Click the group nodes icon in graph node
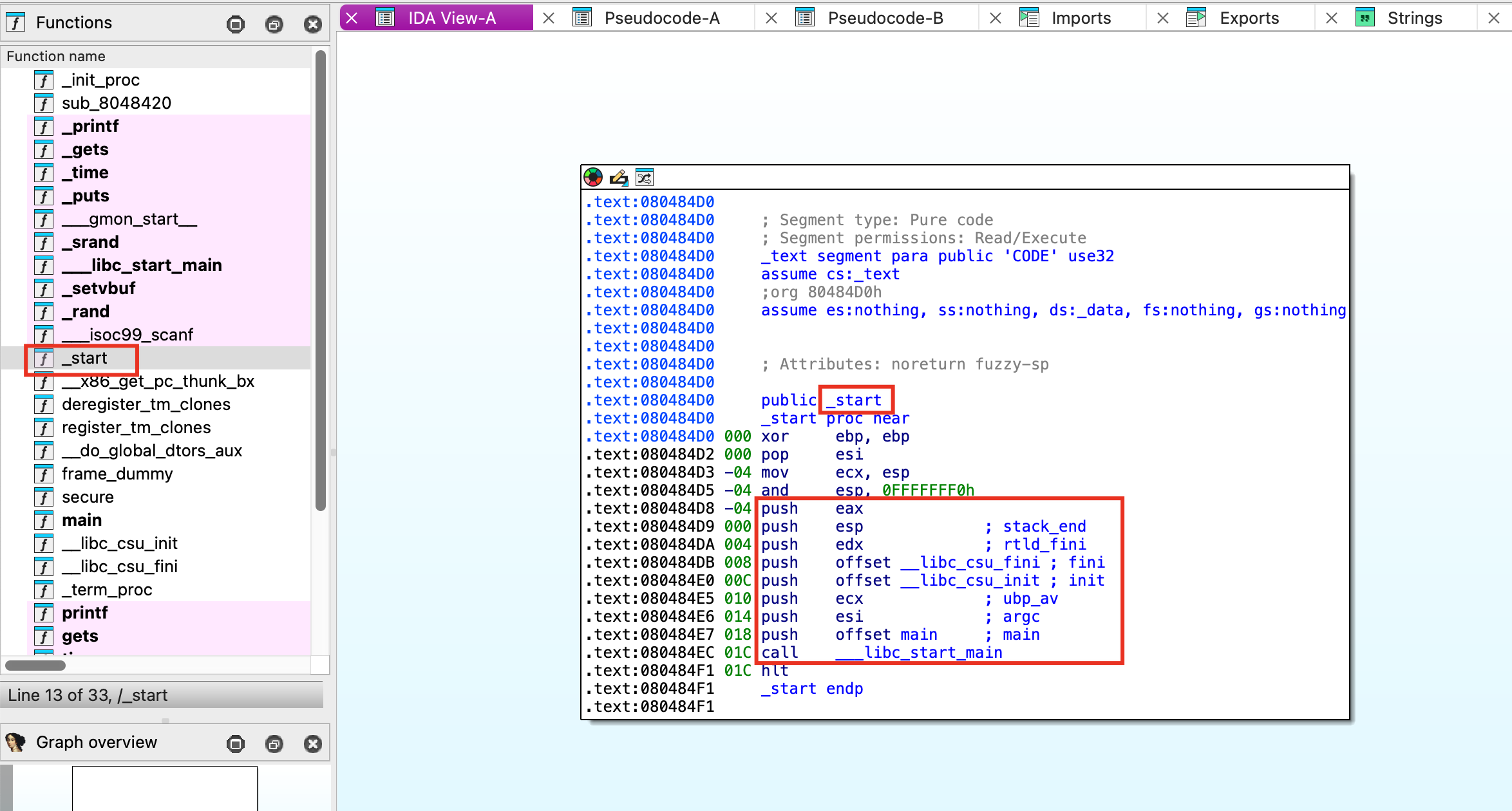This screenshot has width=1512, height=811. (x=645, y=177)
